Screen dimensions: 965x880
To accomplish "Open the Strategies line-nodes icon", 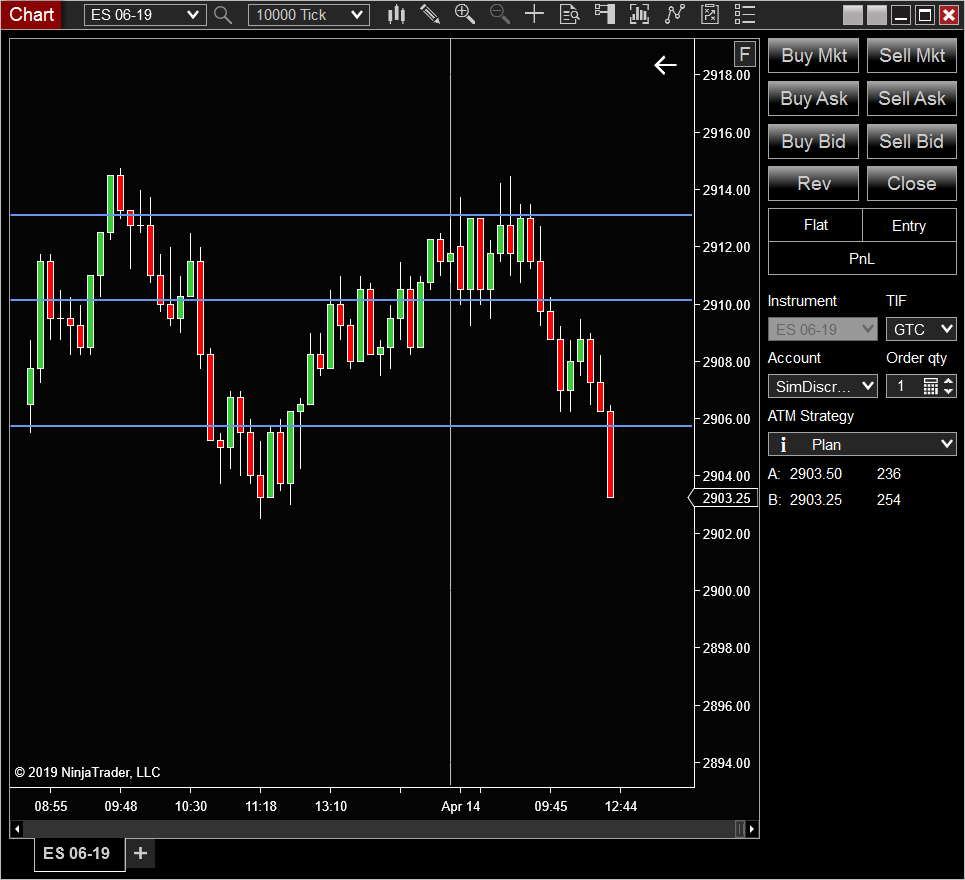I will coord(675,15).
